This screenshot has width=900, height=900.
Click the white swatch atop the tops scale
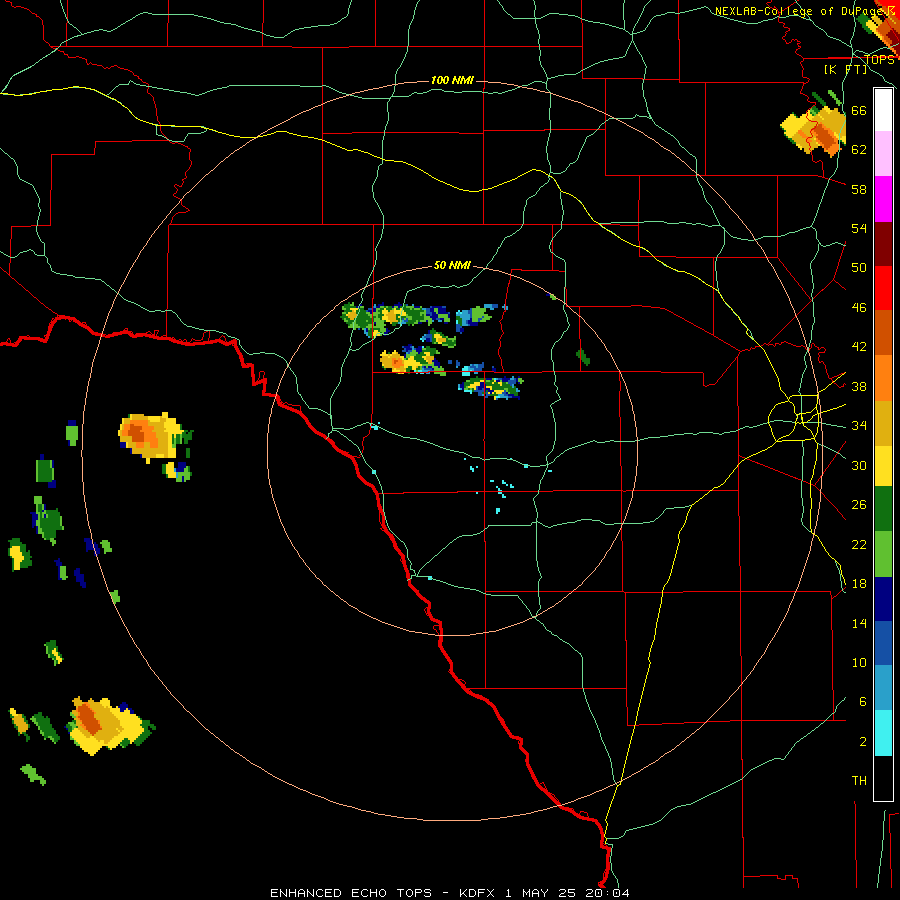pyautogui.click(x=883, y=110)
